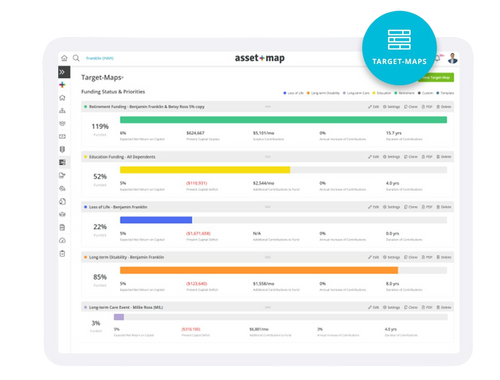This screenshot has height=380, width=500.
Task: Click the green Retirement funding progress bar
Action: click(x=283, y=120)
